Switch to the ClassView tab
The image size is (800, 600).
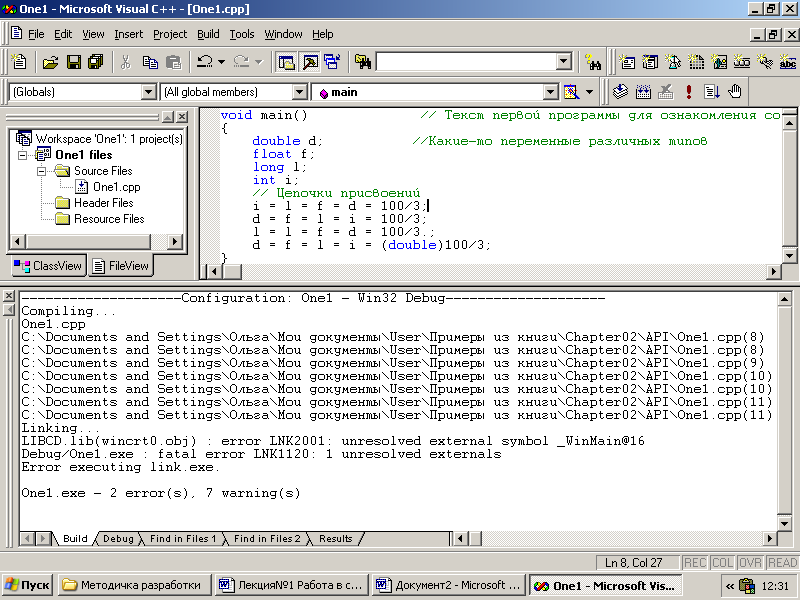pos(48,266)
